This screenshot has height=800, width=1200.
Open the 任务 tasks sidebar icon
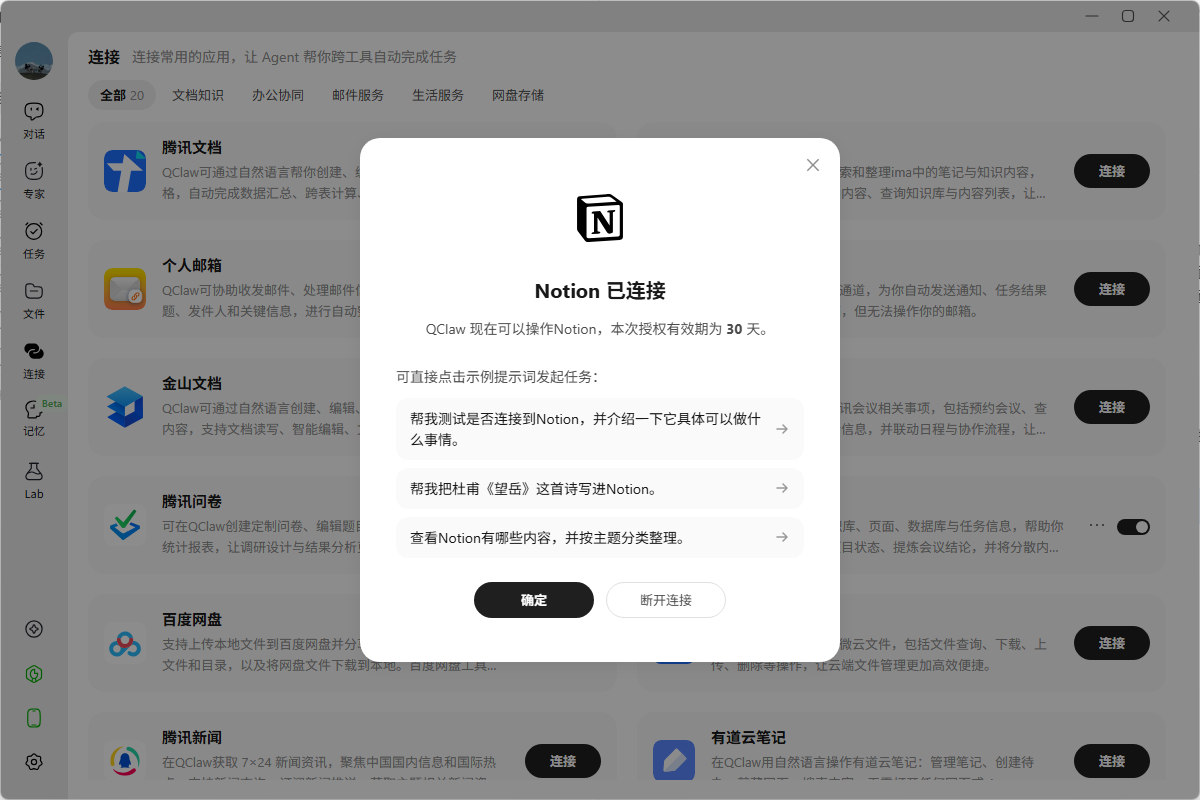point(34,240)
